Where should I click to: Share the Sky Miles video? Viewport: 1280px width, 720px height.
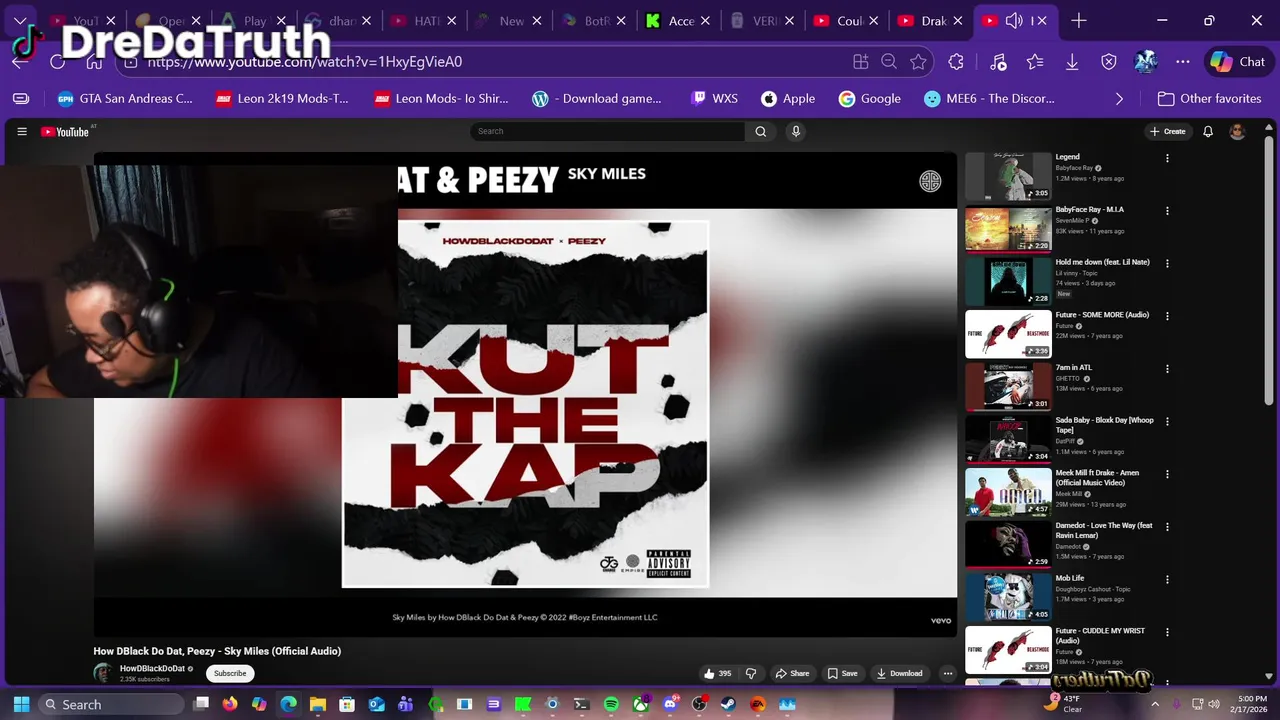point(793,673)
